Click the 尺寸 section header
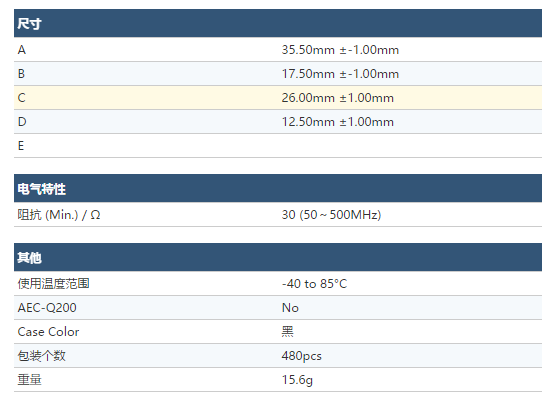Viewport: 557px width, 404px height. [278, 23]
